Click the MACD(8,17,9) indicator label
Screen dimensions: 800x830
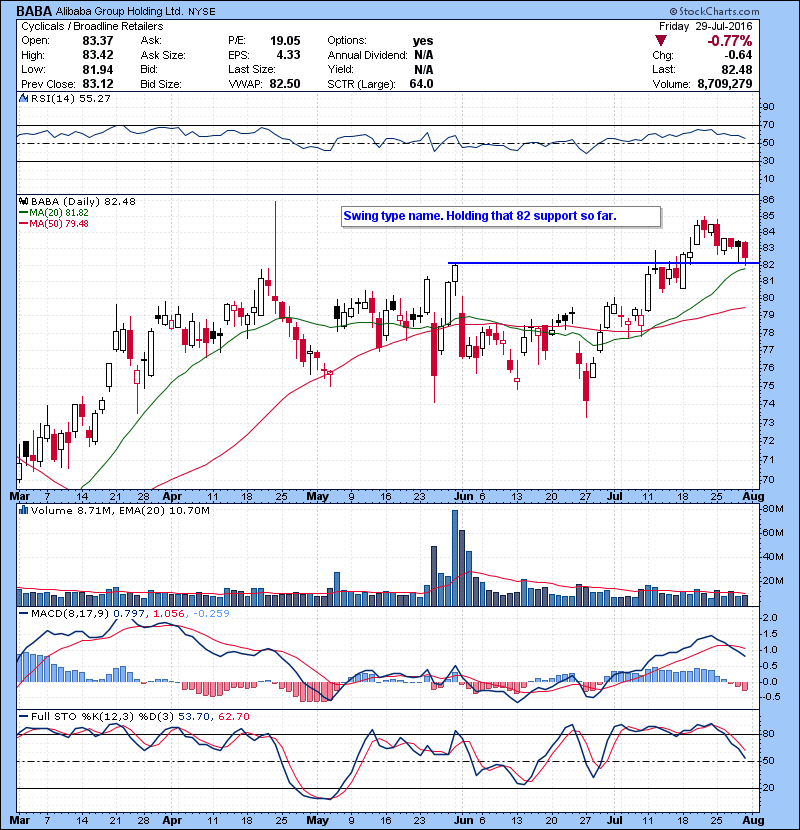pyautogui.click(x=70, y=614)
